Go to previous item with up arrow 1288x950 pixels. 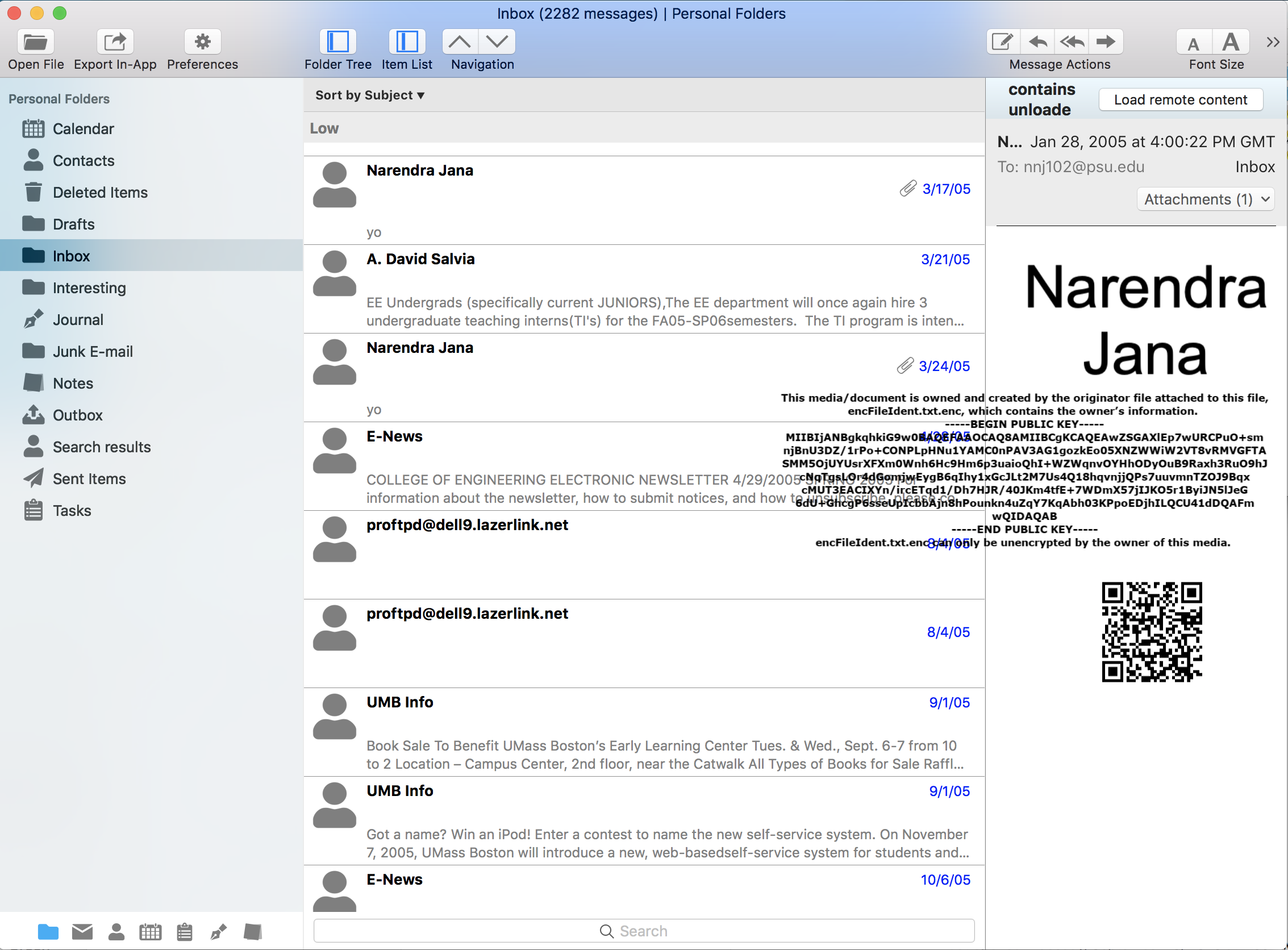click(460, 42)
